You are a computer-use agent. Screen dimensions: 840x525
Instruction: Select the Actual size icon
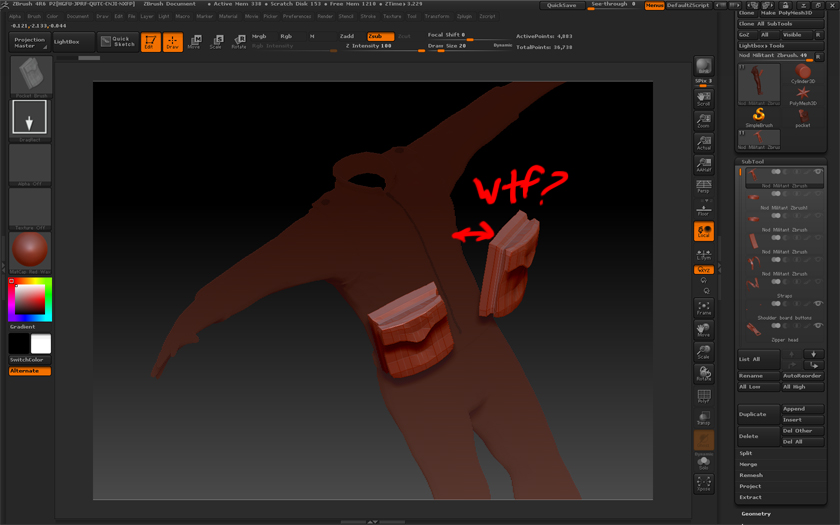[704, 143]
